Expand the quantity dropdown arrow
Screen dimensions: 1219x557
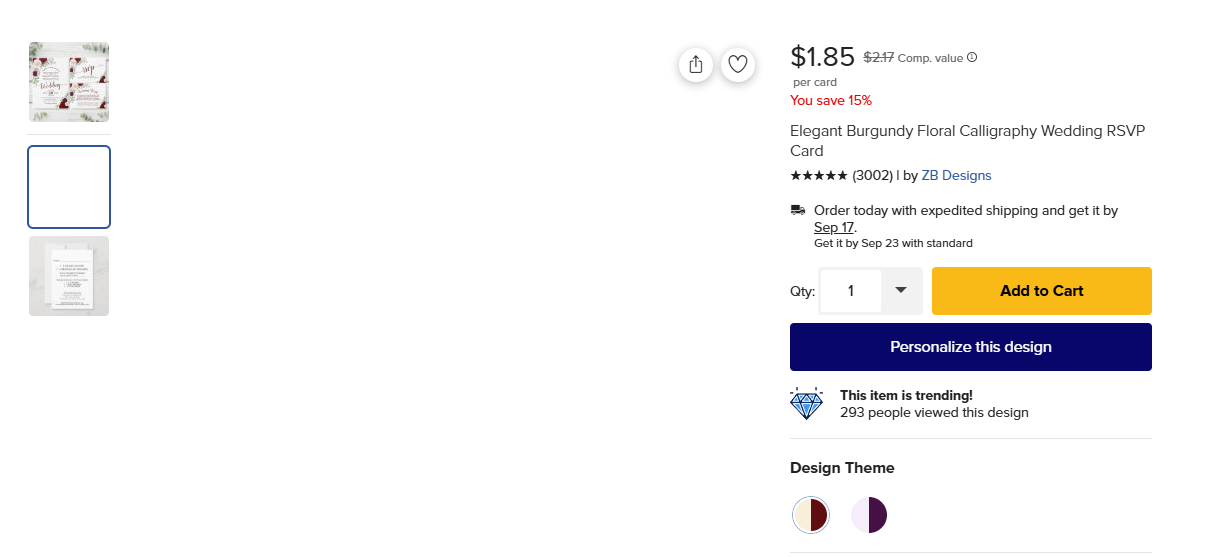coord(901,291)
